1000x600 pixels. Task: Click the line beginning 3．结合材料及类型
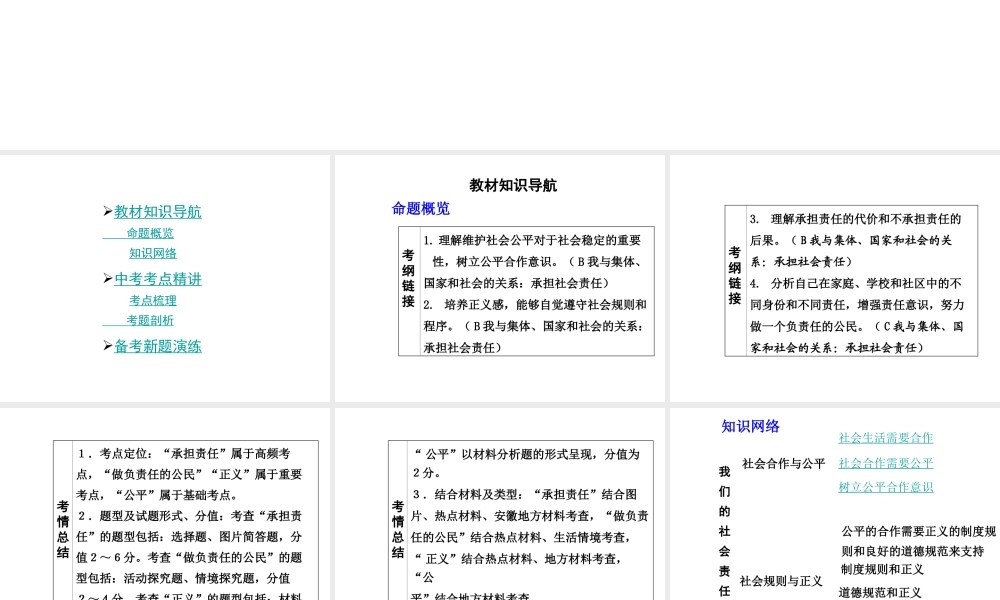click(x=524, y=495)
